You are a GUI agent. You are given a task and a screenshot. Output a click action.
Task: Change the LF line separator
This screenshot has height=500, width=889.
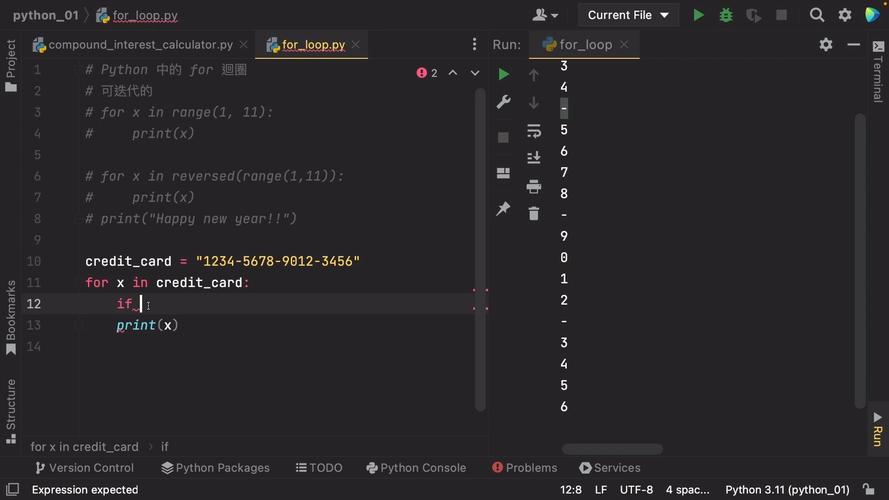pyautogui.click(x=601, y=490)
